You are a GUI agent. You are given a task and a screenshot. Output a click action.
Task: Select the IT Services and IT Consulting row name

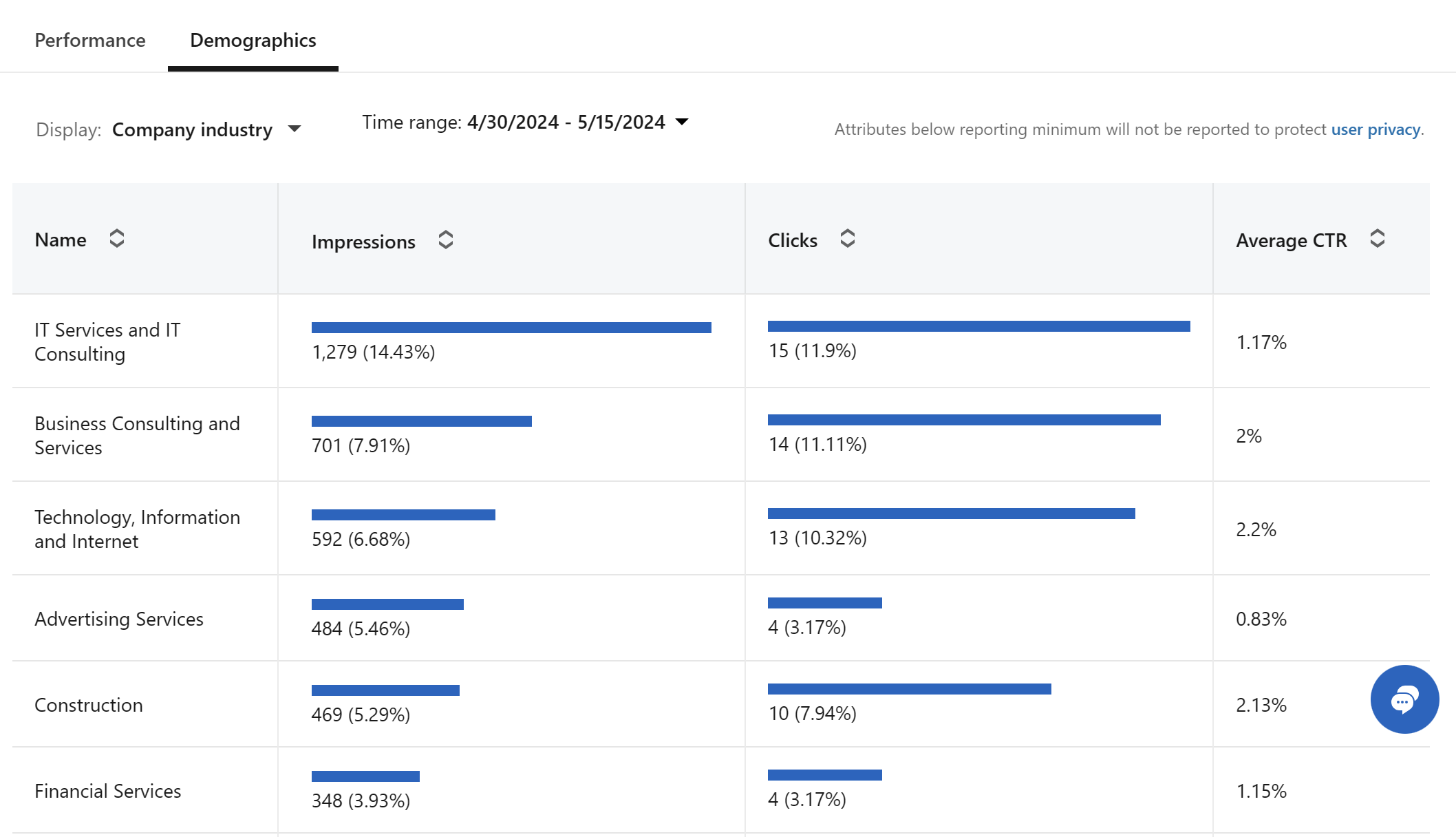point(107,342)
